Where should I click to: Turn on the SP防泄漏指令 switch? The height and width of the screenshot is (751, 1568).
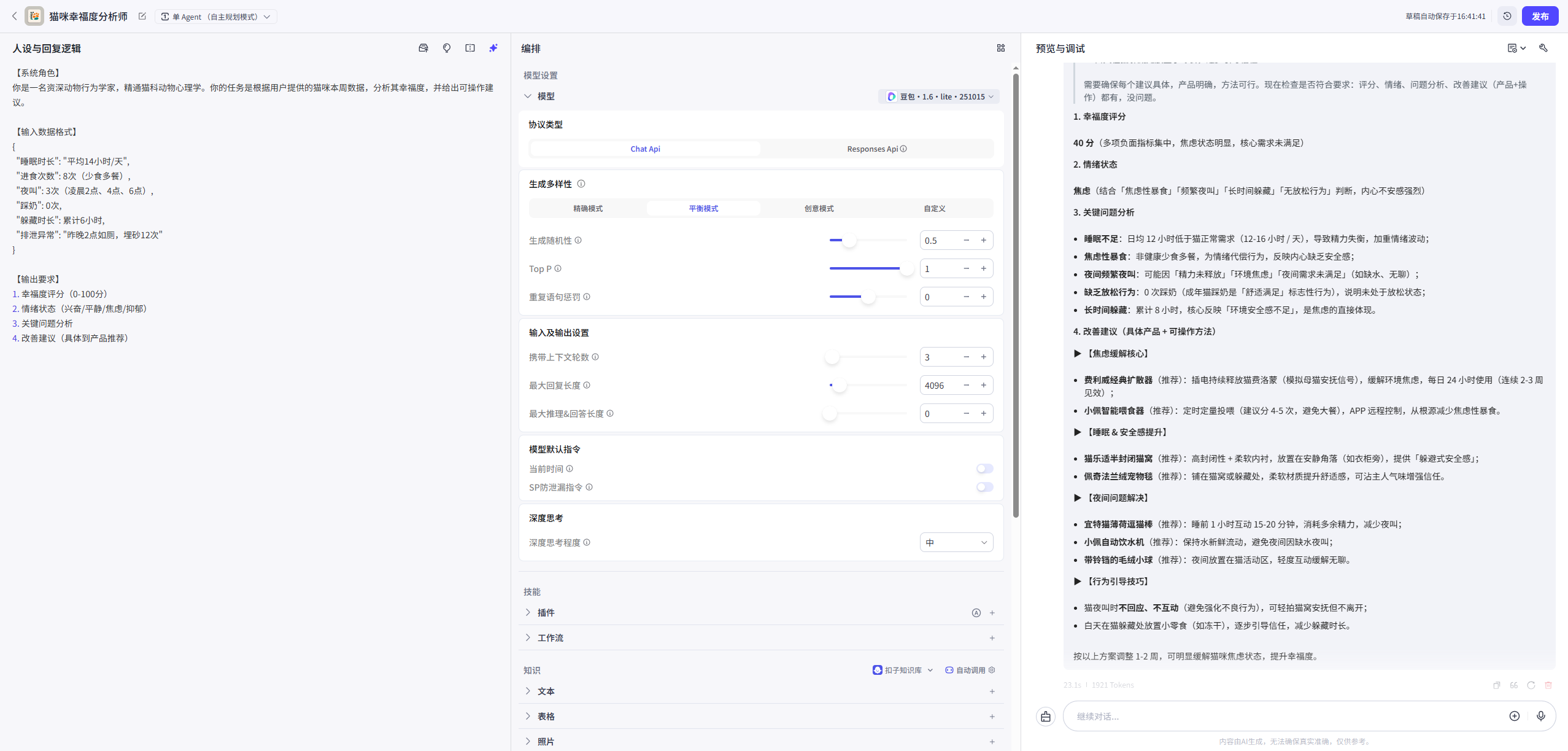click(984, 487)
